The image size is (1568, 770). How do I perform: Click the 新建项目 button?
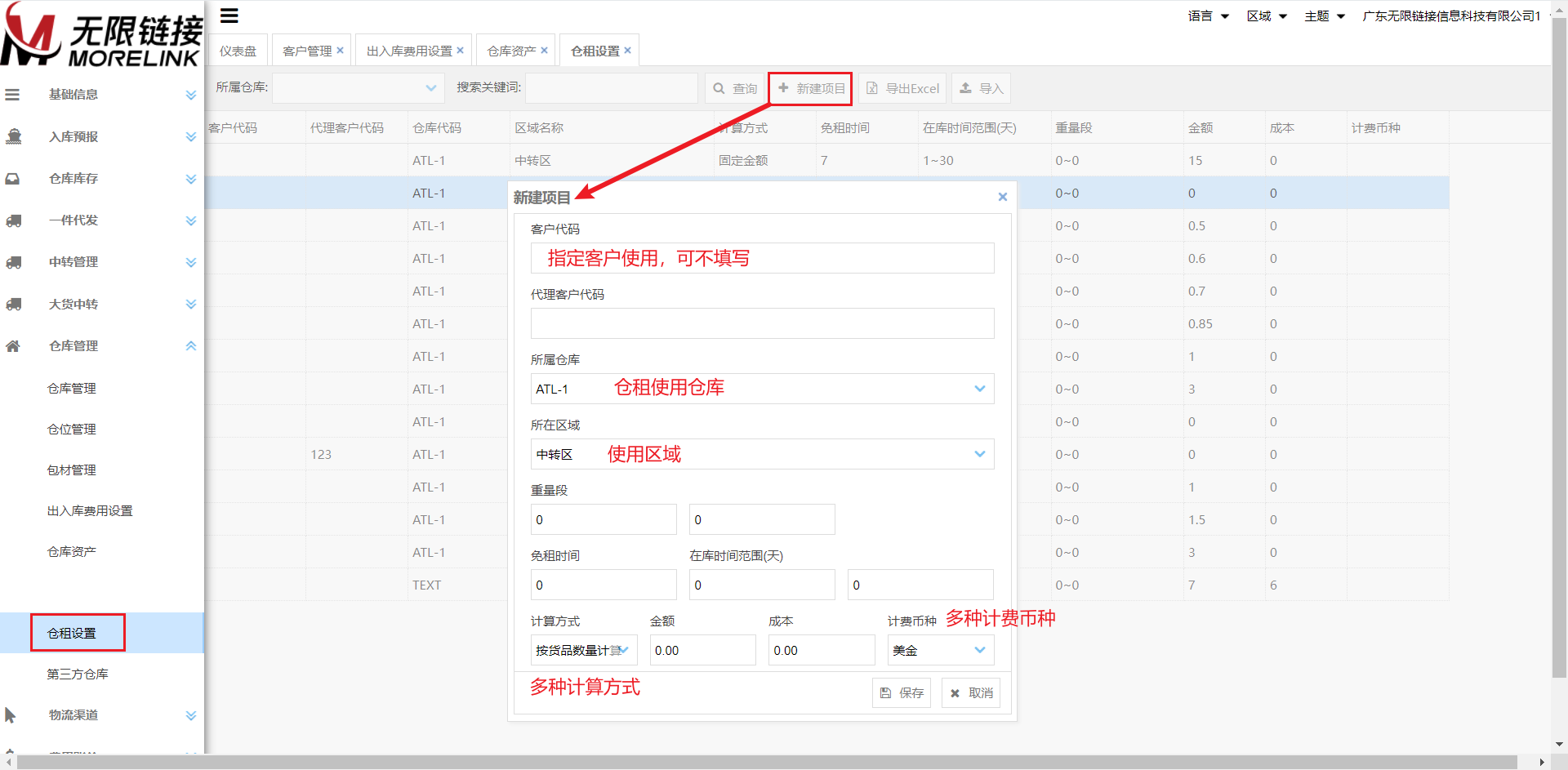point(811,88)
